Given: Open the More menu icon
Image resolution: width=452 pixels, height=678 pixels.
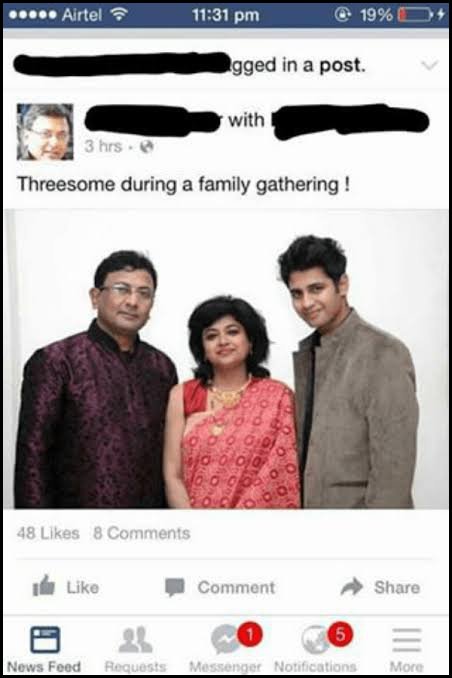Looking at the screenshot, I should (x=407, y=640).
